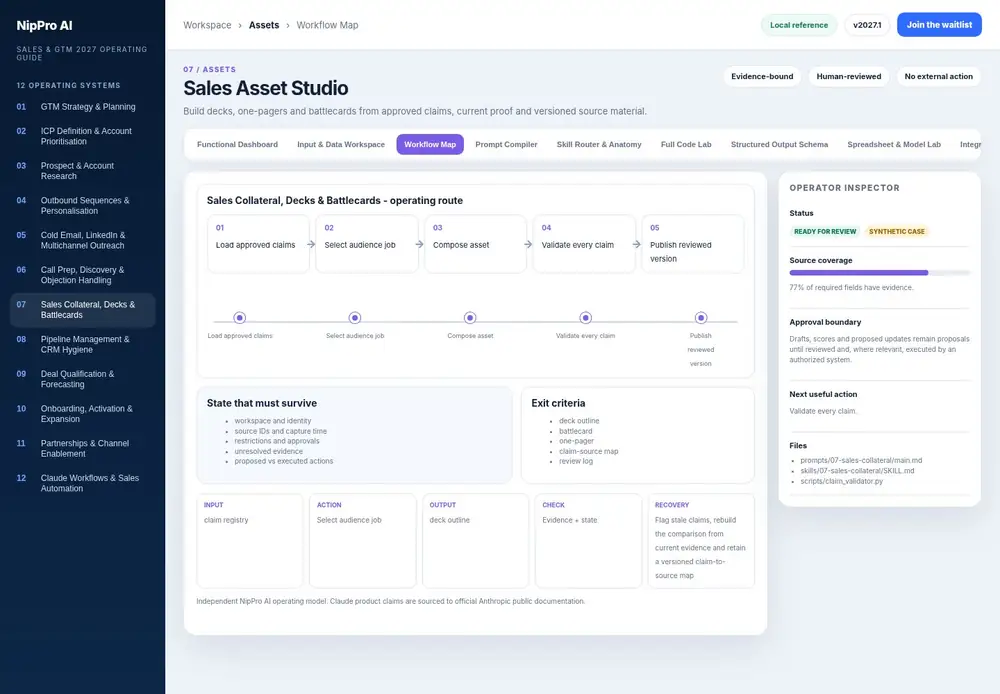Image resolution: width=1000 pixels, height=694 pixels.
Task: Click the partially visible Integr tab
Action: [970, 145]
